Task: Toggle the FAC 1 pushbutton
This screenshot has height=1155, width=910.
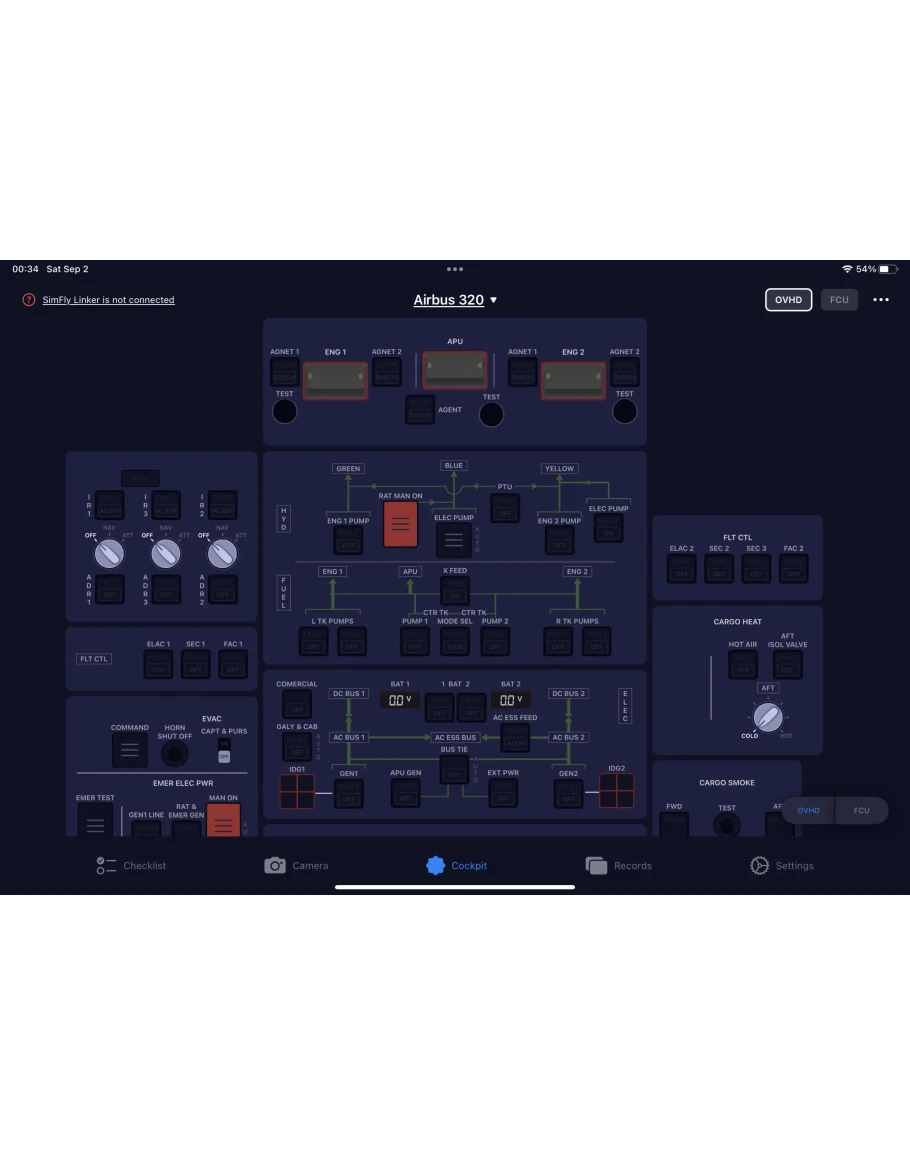Action: point(233,664)
